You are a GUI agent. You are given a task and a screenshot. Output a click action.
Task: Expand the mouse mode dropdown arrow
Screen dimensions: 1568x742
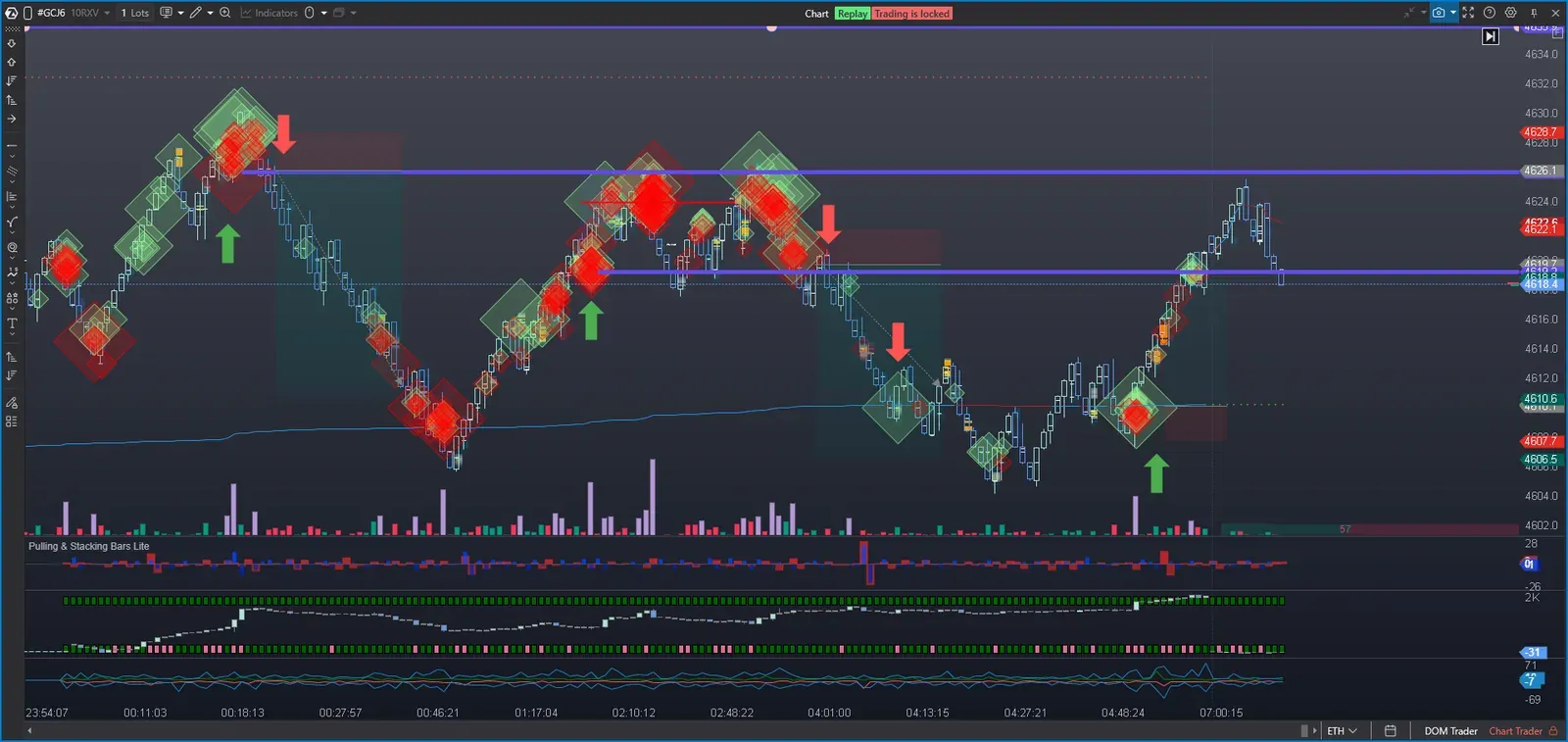(323, 13)
